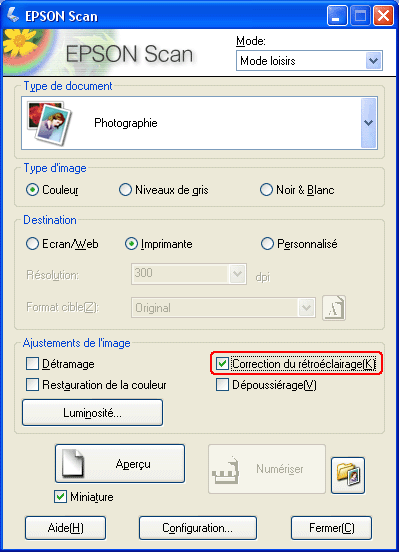Uncheck Correction du rétroéclairage option

[223, 364]
